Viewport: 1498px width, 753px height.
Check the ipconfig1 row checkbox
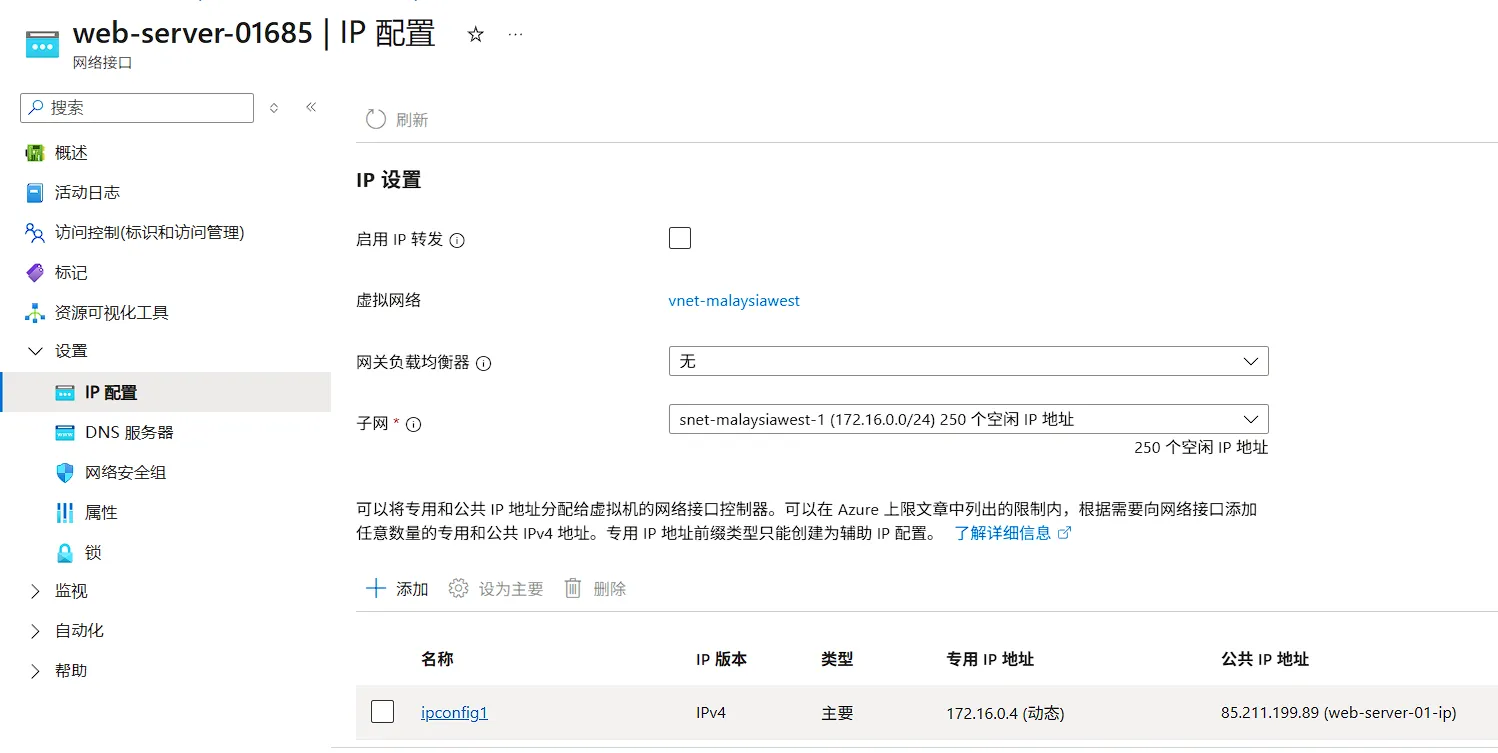(x=383, y=711)
